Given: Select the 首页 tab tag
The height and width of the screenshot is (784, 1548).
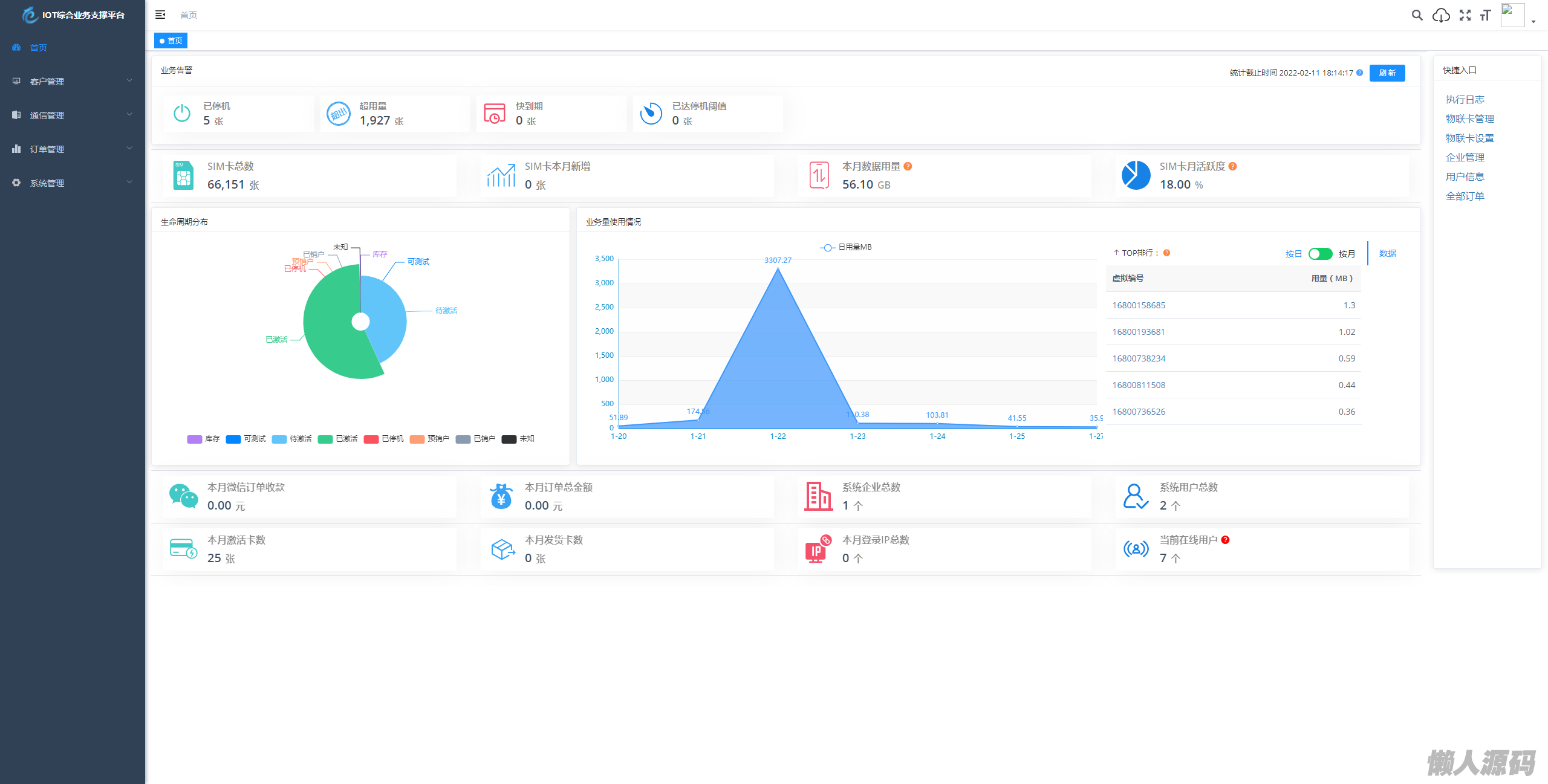Looking at the screenshot, I should click(x=171, y=40).
